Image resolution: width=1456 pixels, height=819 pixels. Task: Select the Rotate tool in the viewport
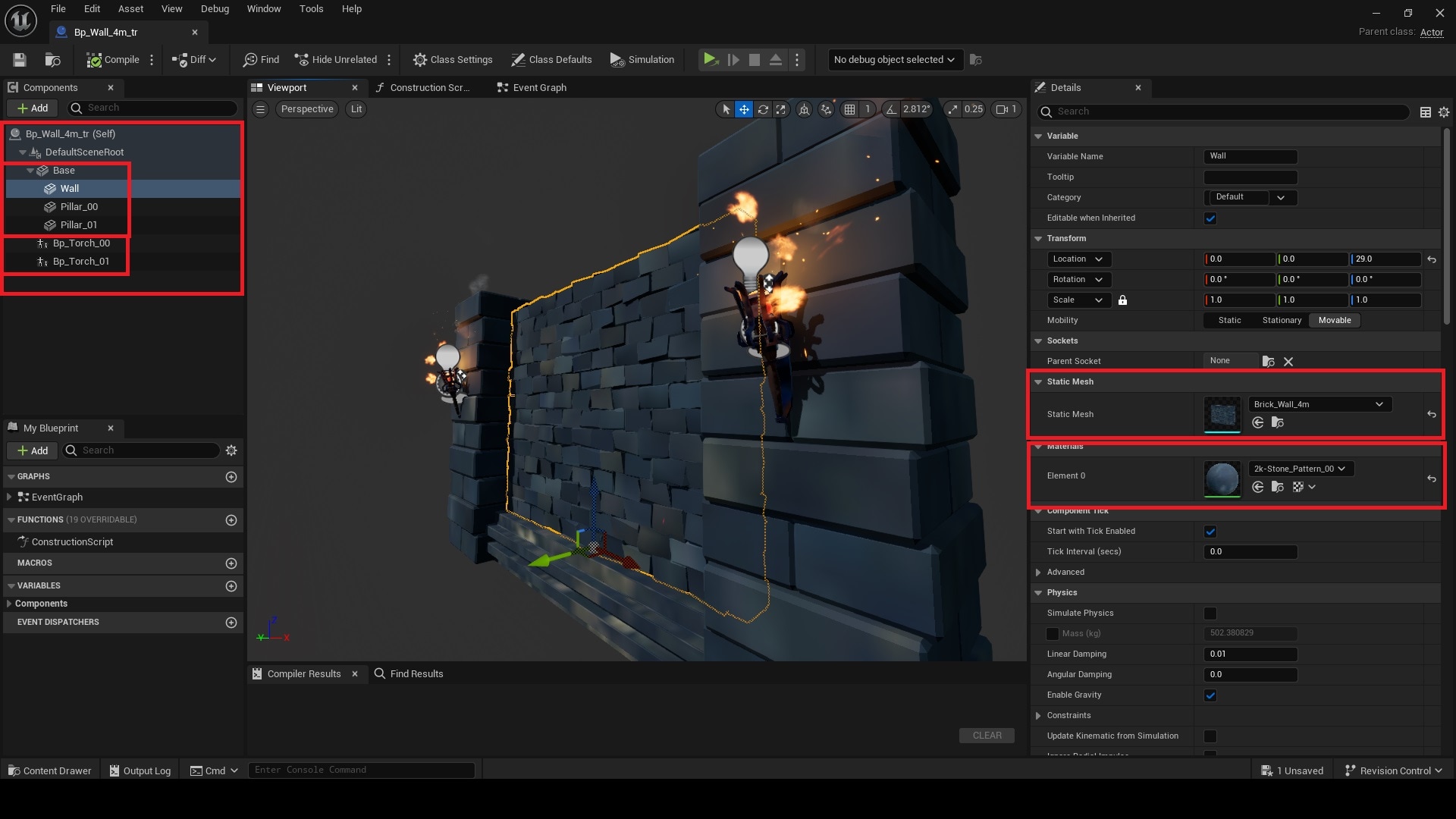click(764, 109)
